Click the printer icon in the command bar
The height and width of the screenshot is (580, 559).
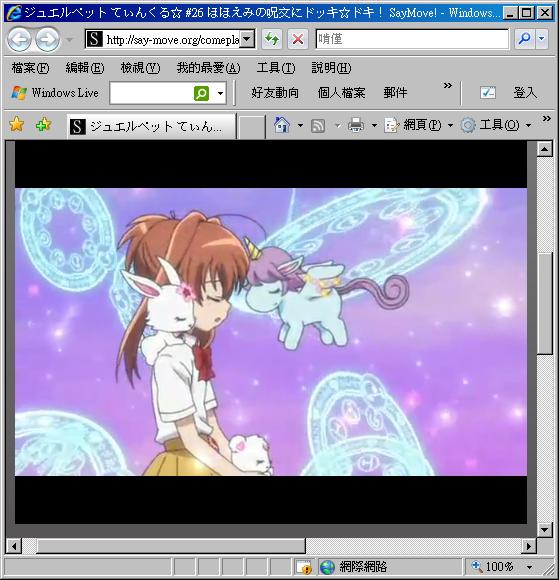(356, 125)
